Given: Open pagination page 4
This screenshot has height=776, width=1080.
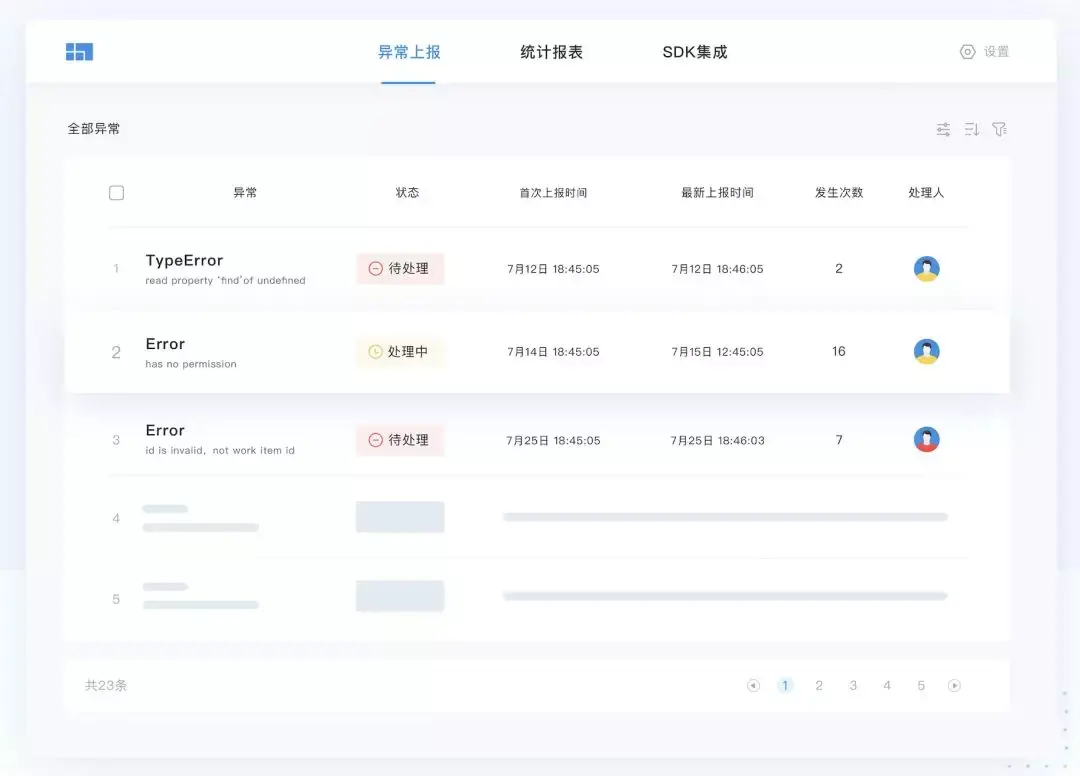Looking at the screenshot, I should (x=886, y=685).
